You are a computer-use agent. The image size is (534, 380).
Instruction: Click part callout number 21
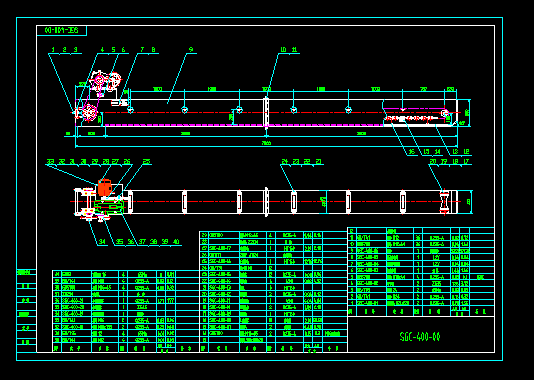[x=319, y=161]
